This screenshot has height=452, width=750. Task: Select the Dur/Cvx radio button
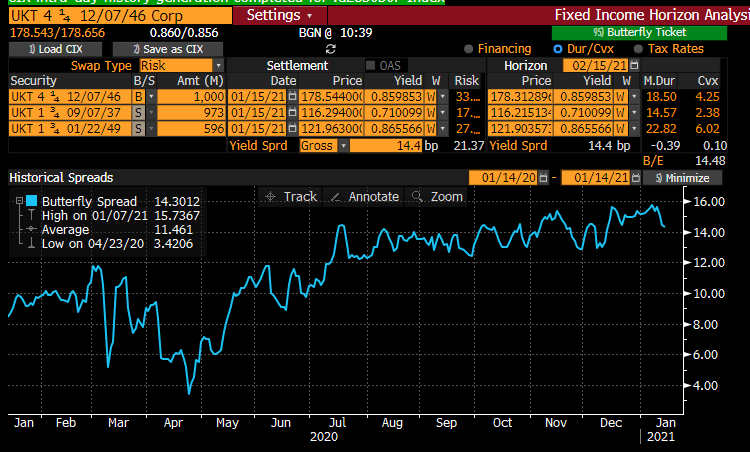[x=558, y=49]
